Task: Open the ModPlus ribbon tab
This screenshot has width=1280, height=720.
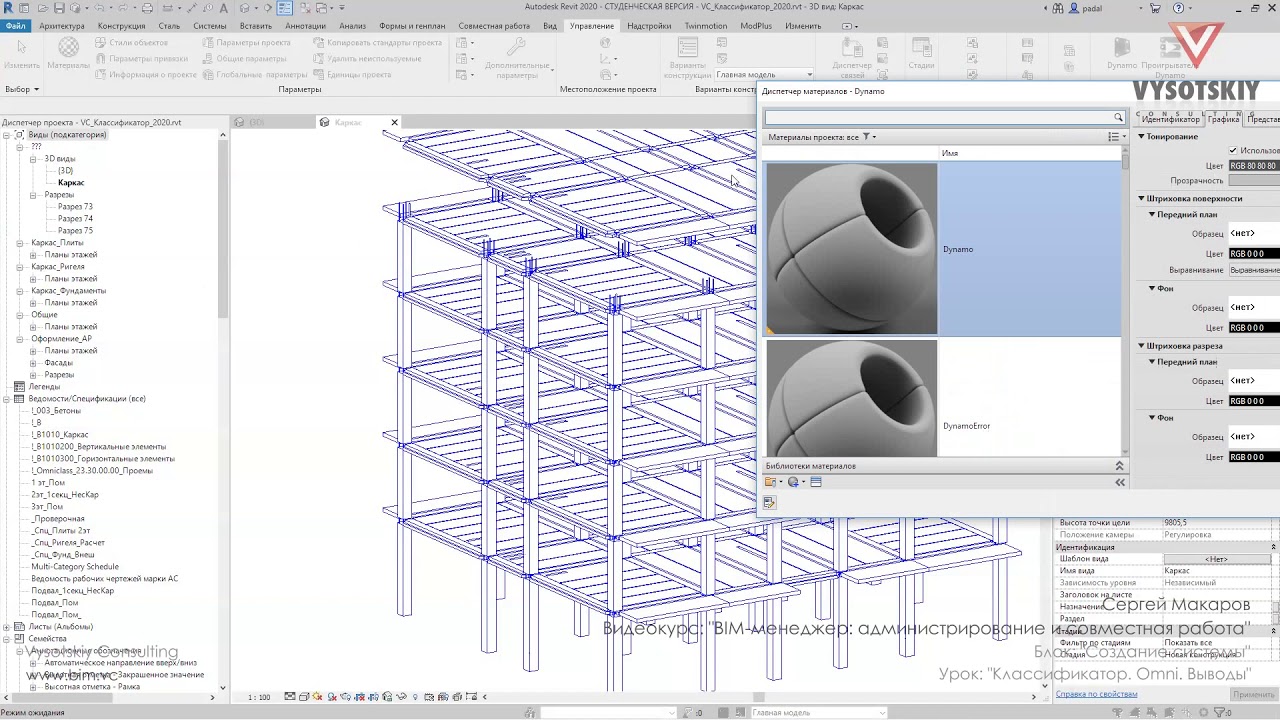Action: point(756,26)
